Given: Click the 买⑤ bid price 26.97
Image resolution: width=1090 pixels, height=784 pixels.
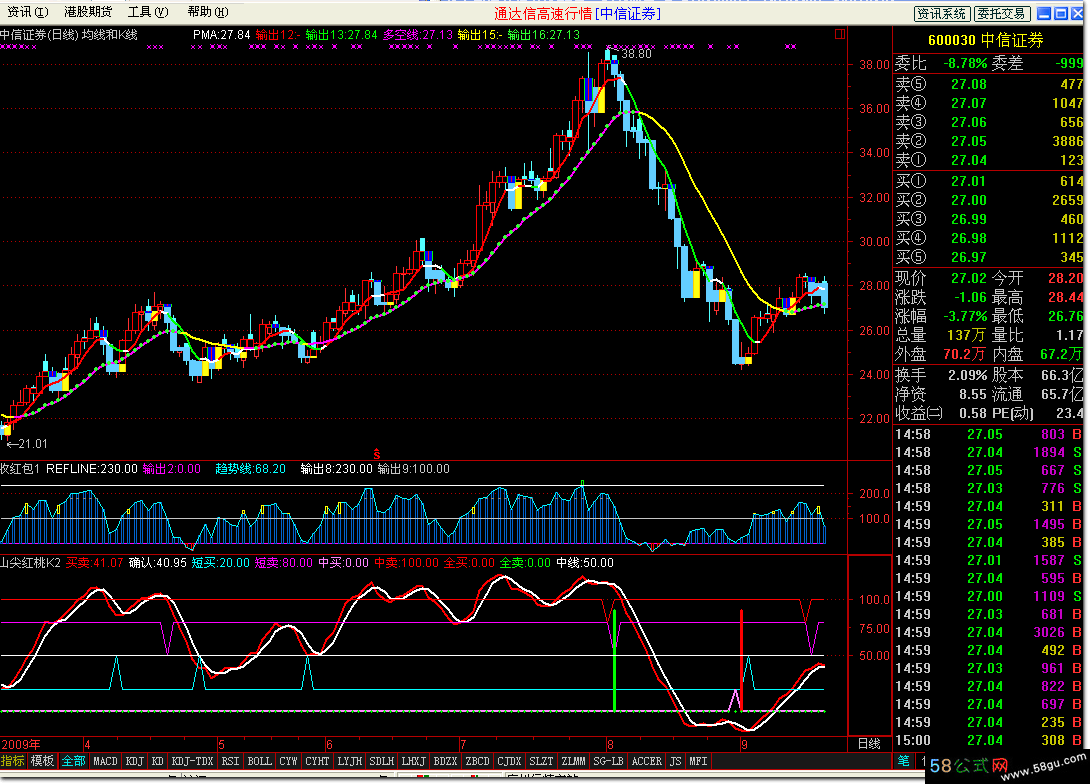Looking at the screenshot, I should [x=969, y=257].
